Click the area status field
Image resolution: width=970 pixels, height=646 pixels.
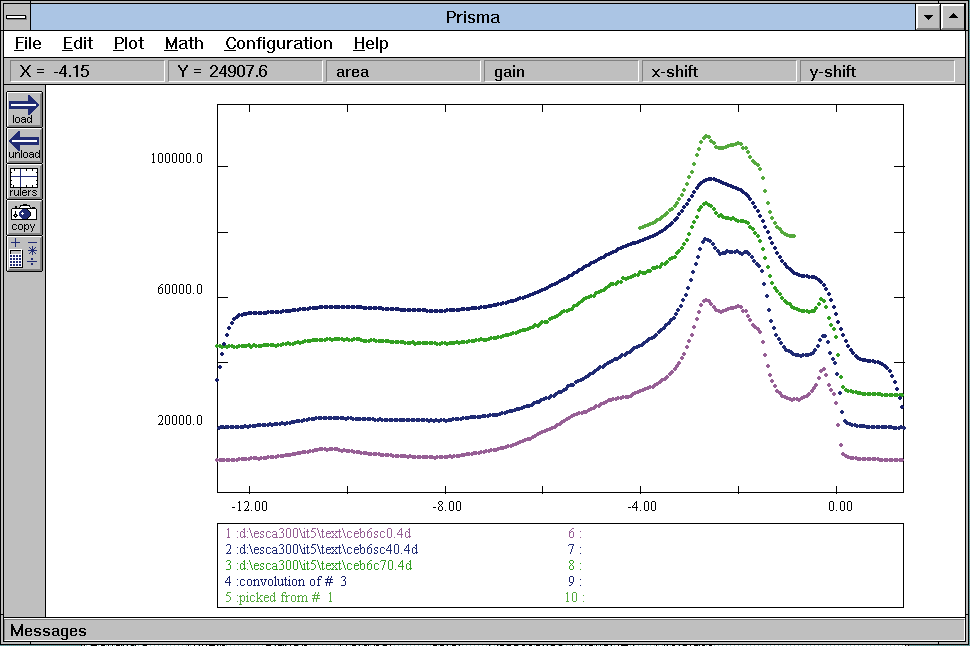(x=401, y=71)
